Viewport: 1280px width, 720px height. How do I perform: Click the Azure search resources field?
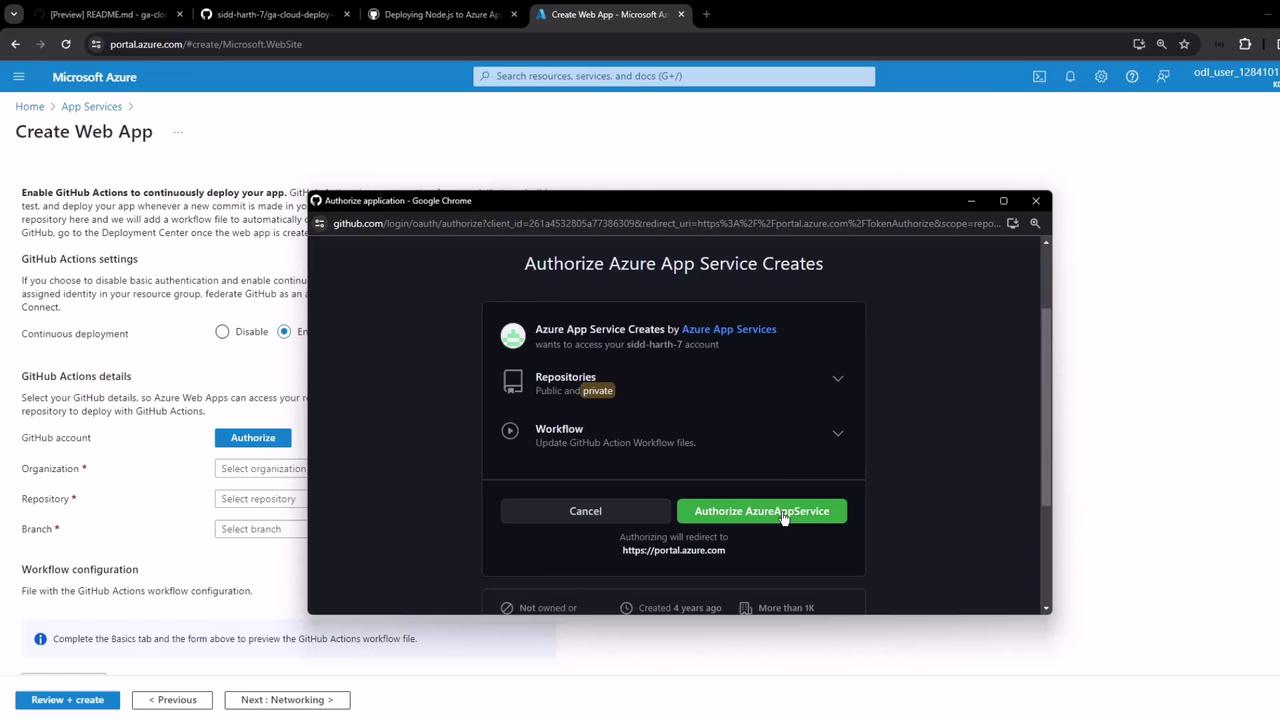click(x=674, y=76)
